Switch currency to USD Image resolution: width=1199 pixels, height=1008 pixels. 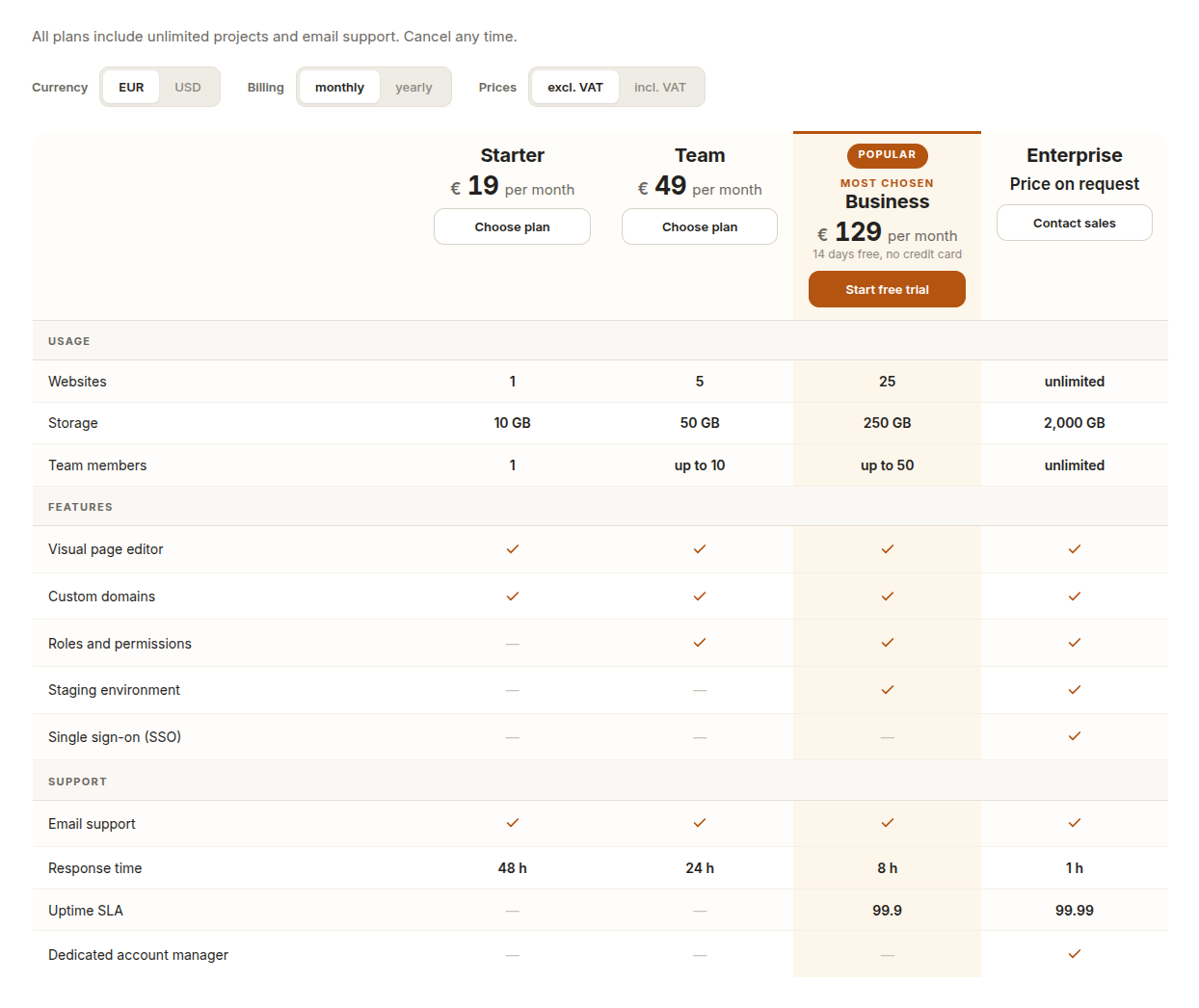click(188, 87)
